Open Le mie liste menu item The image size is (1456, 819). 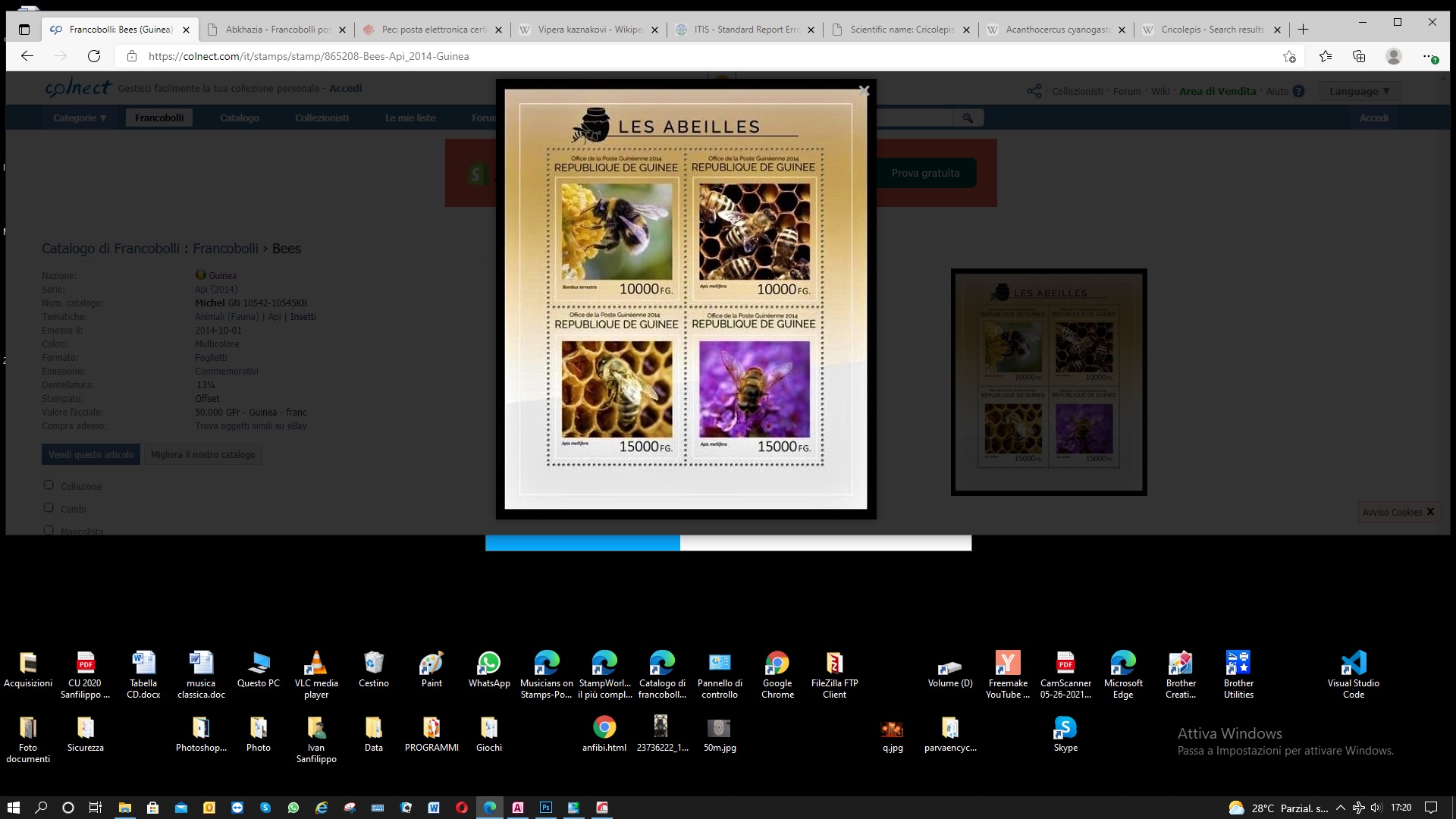pos(410,118)
